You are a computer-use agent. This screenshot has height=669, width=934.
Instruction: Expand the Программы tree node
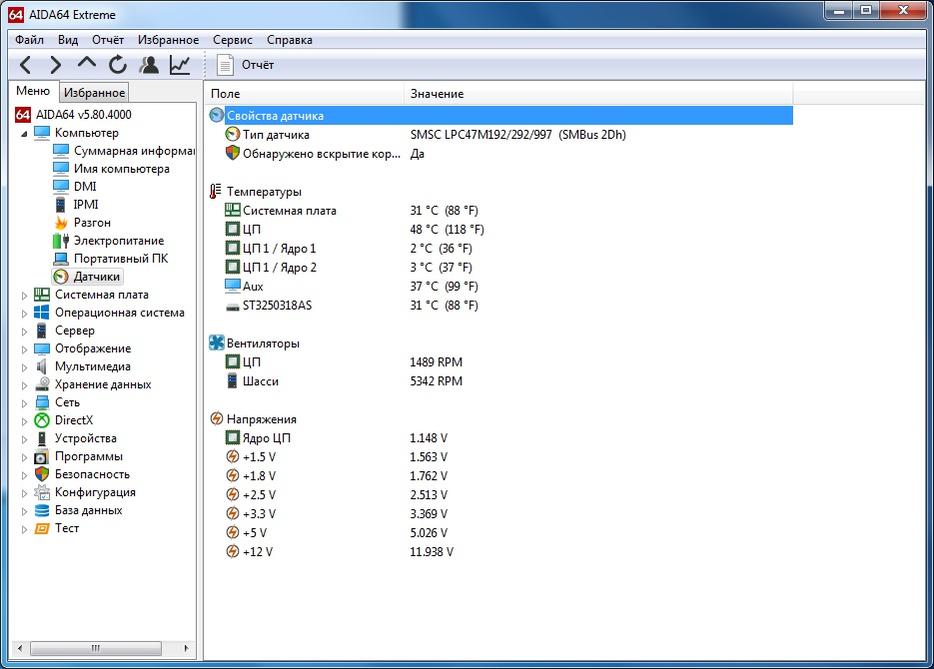click(x=24, y=458)
